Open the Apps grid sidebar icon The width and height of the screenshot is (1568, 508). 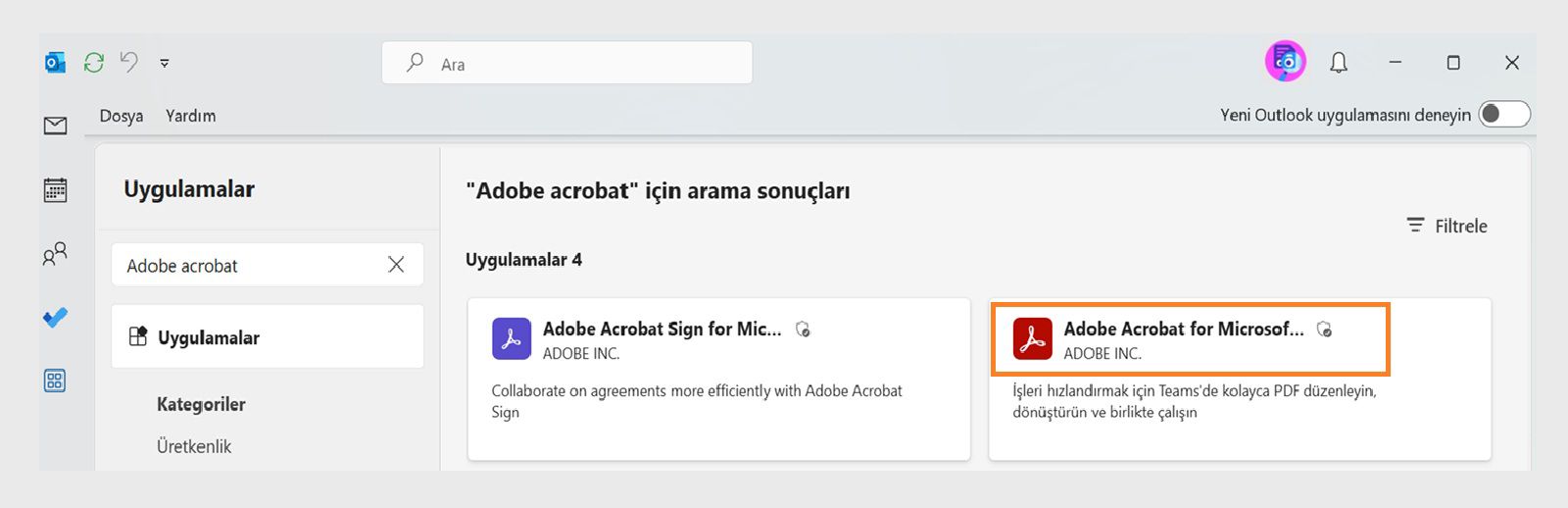pyautogui.click(x=56, y=381)
